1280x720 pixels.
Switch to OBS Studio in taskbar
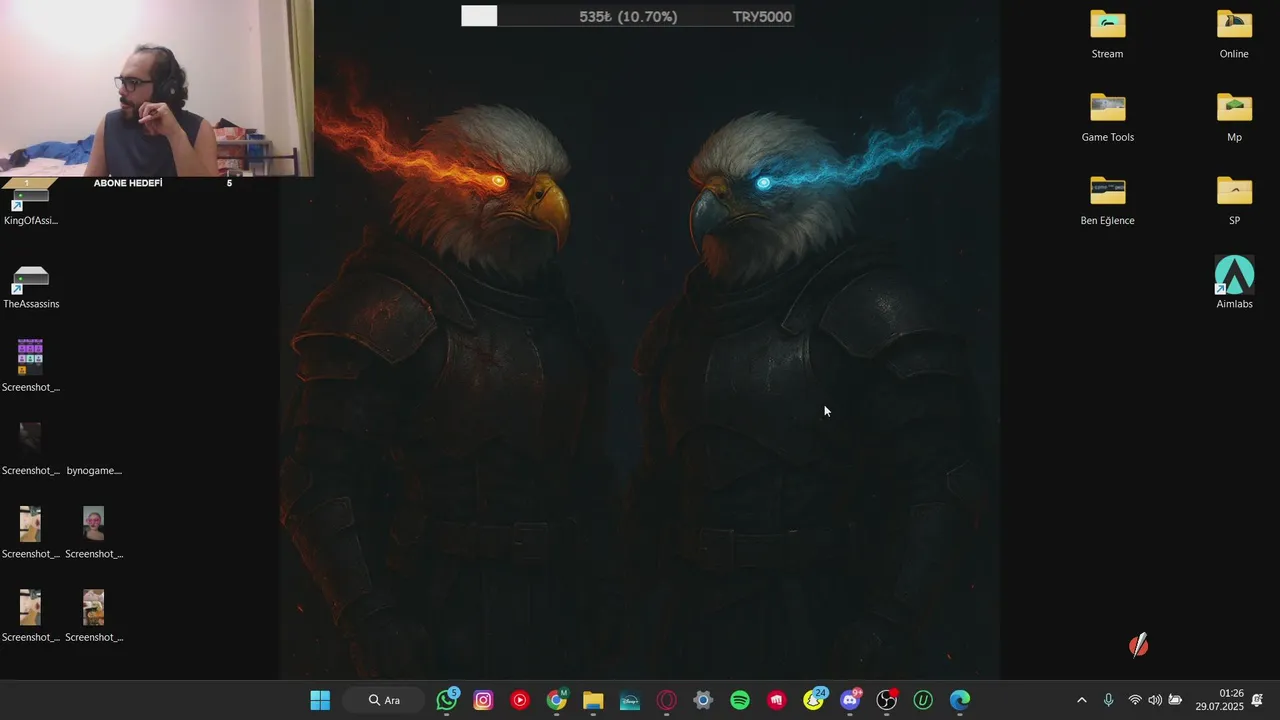(887, 700)
